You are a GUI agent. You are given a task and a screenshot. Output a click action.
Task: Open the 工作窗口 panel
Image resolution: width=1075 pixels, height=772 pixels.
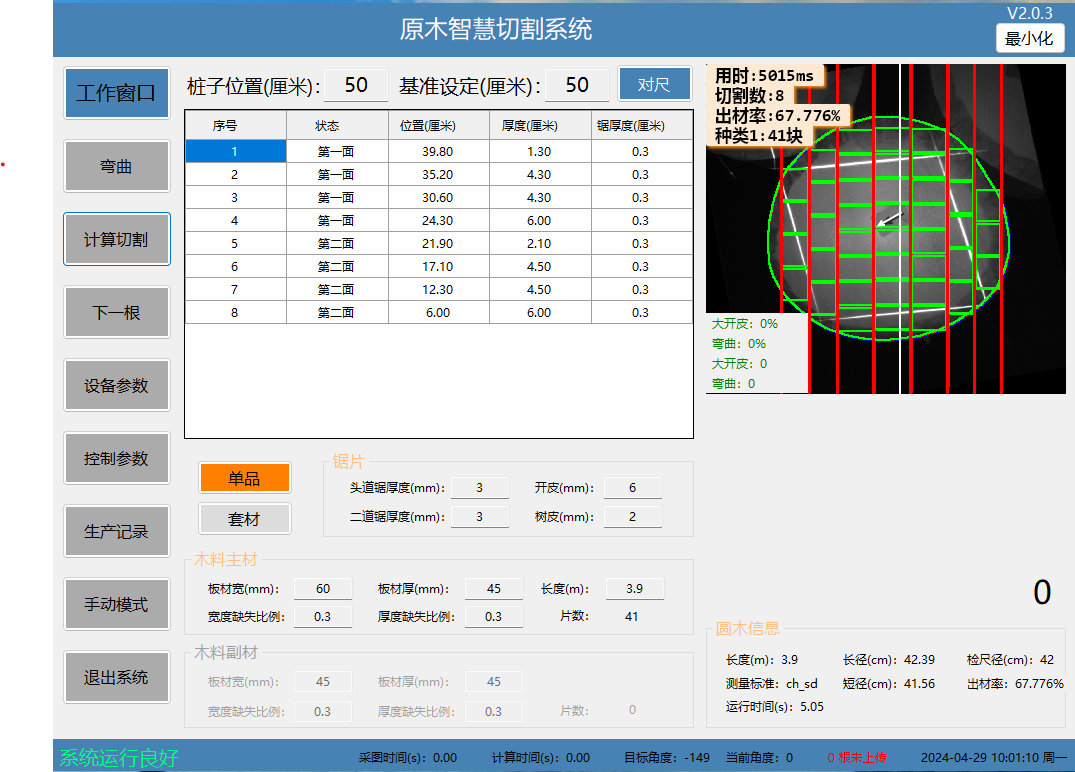coord(116,94)
